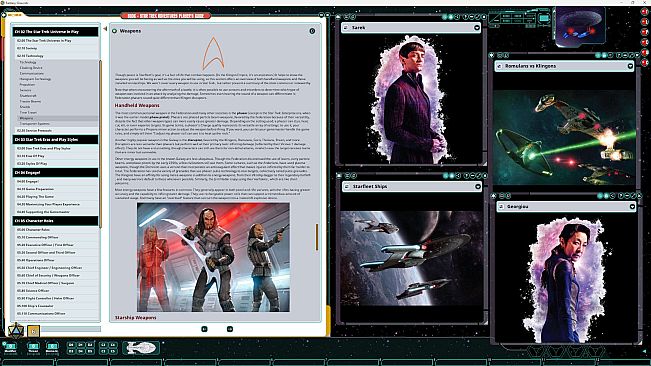Screen dimensions: 651x366
Task: Open 04.40 Supporting the Gamemaster page
Action: pos(57,212)
